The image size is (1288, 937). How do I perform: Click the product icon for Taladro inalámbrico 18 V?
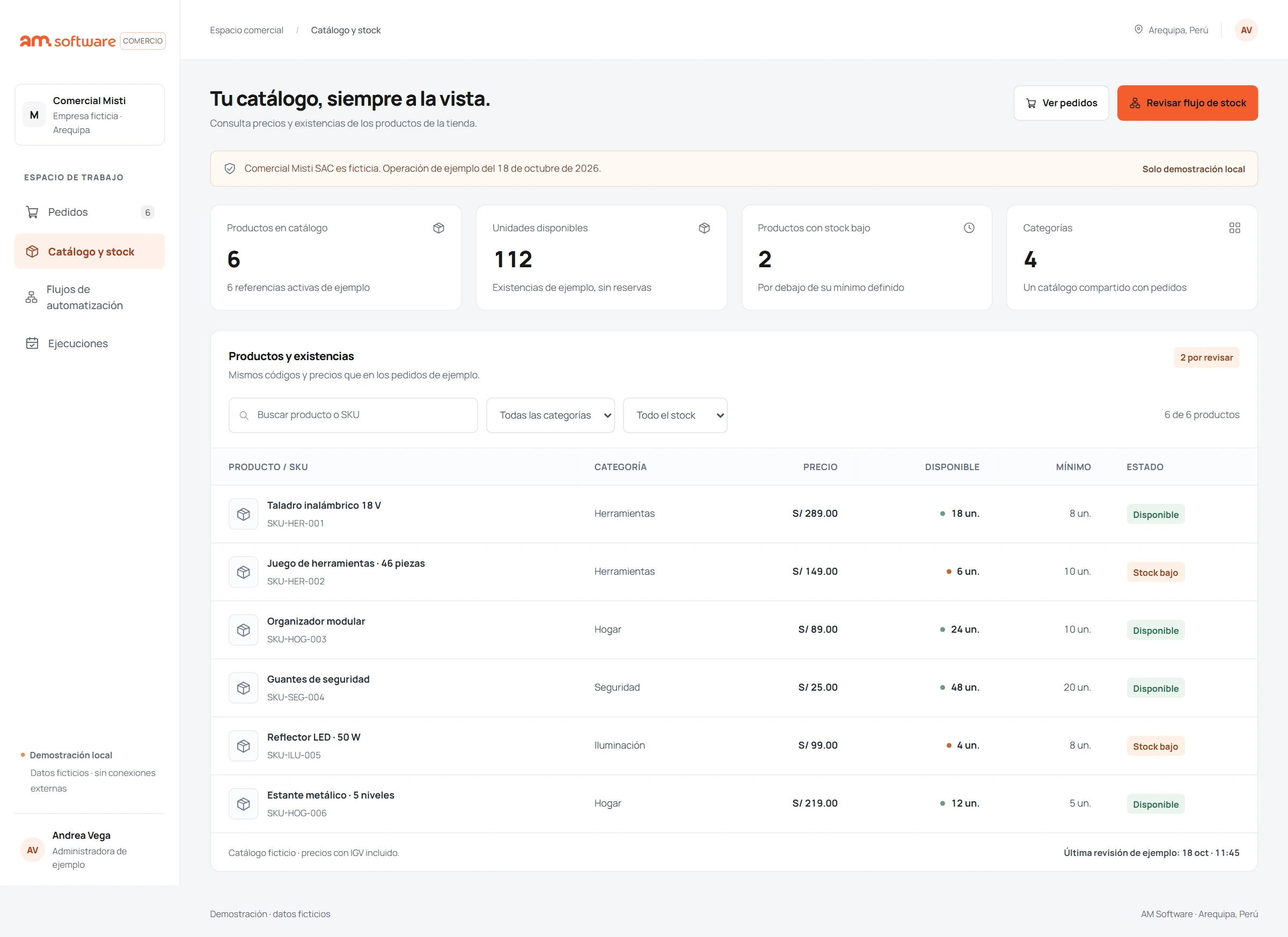pos(244,514)
